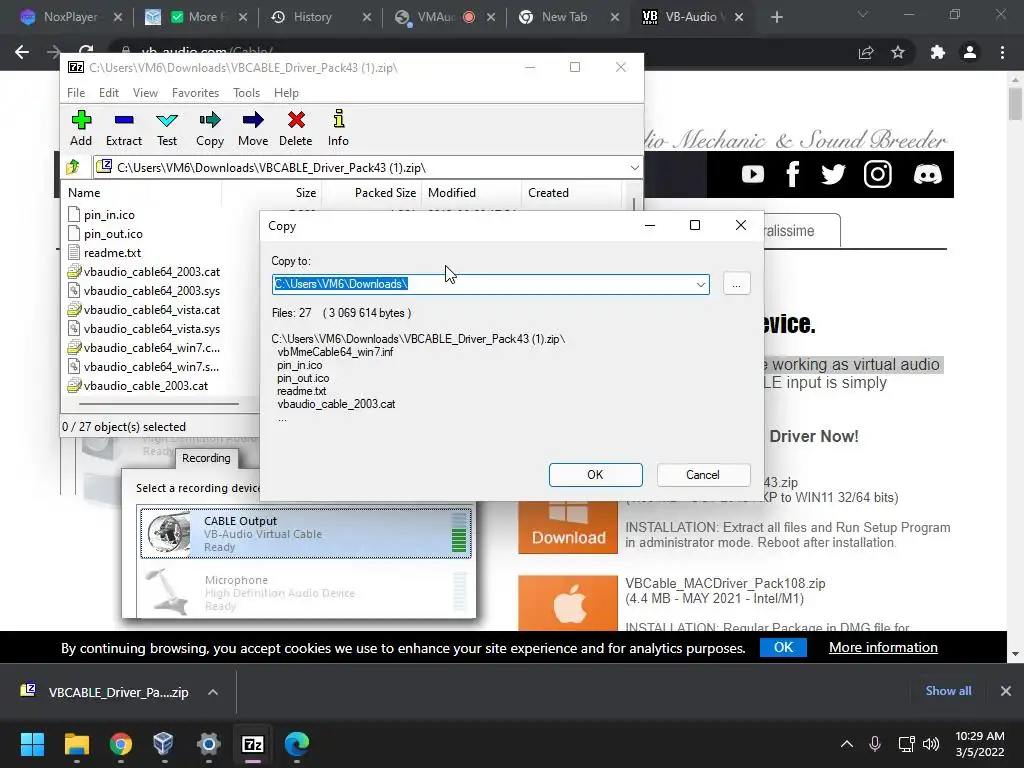Open the File menu in 7-Zip
The image size is (1024, 768).
click(76, 93)
